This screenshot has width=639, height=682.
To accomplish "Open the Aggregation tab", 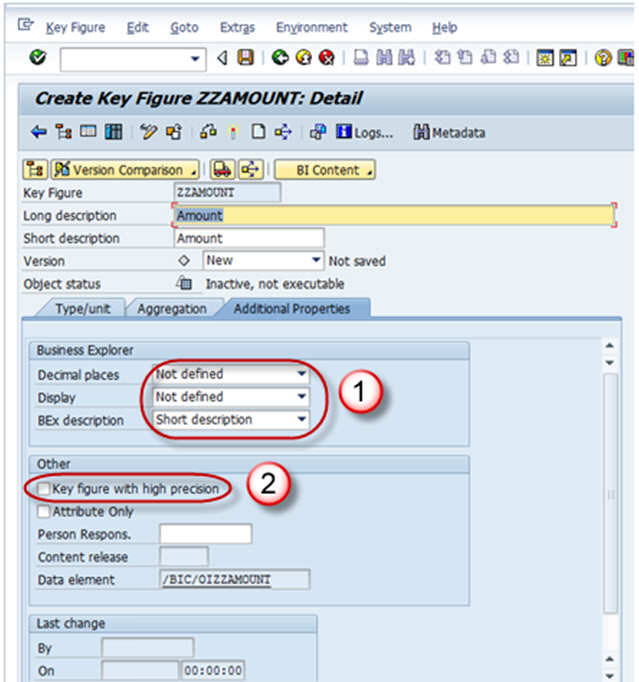I will [x=172, y=309].
